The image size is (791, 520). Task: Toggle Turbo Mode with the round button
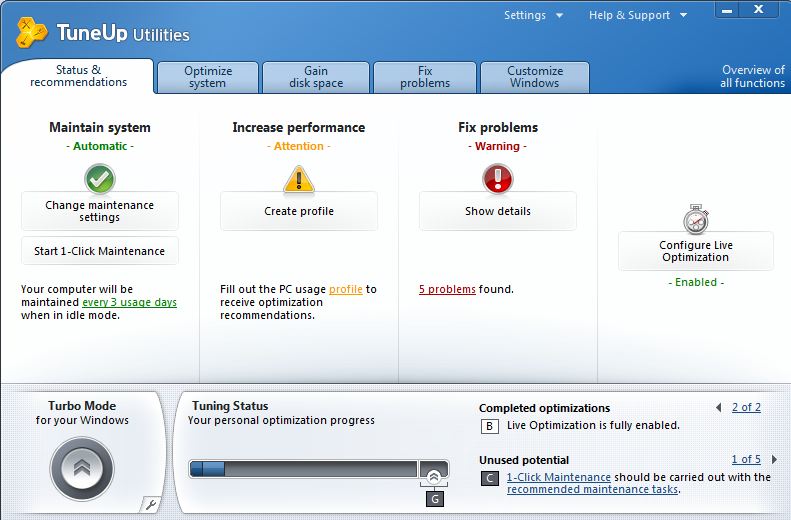coord(82,469)
